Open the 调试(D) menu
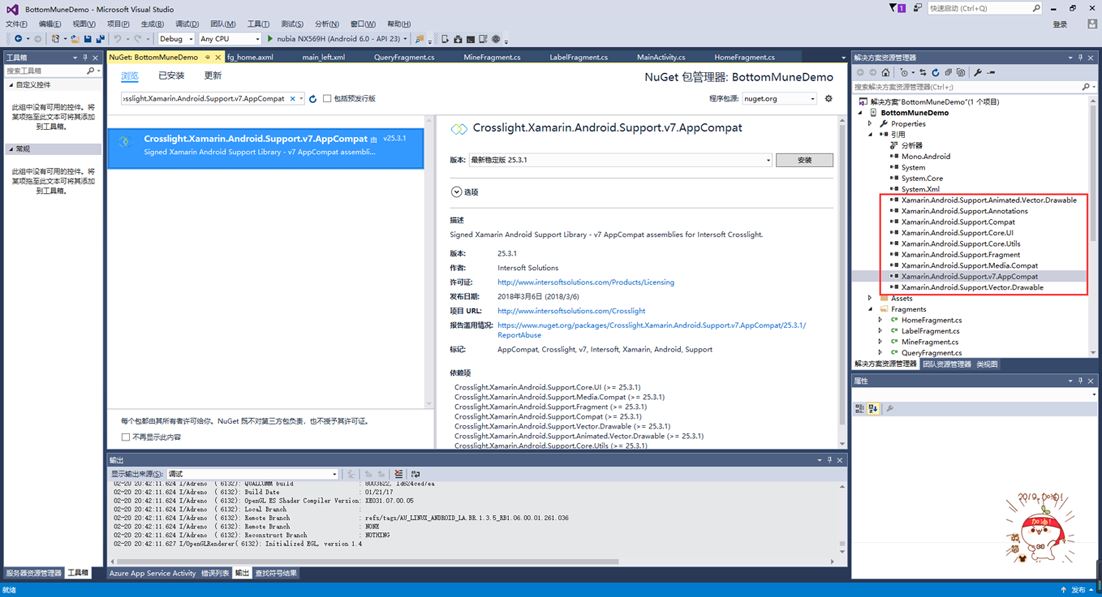This screenshot has height=597, width=1102. [x=186, y=24]
